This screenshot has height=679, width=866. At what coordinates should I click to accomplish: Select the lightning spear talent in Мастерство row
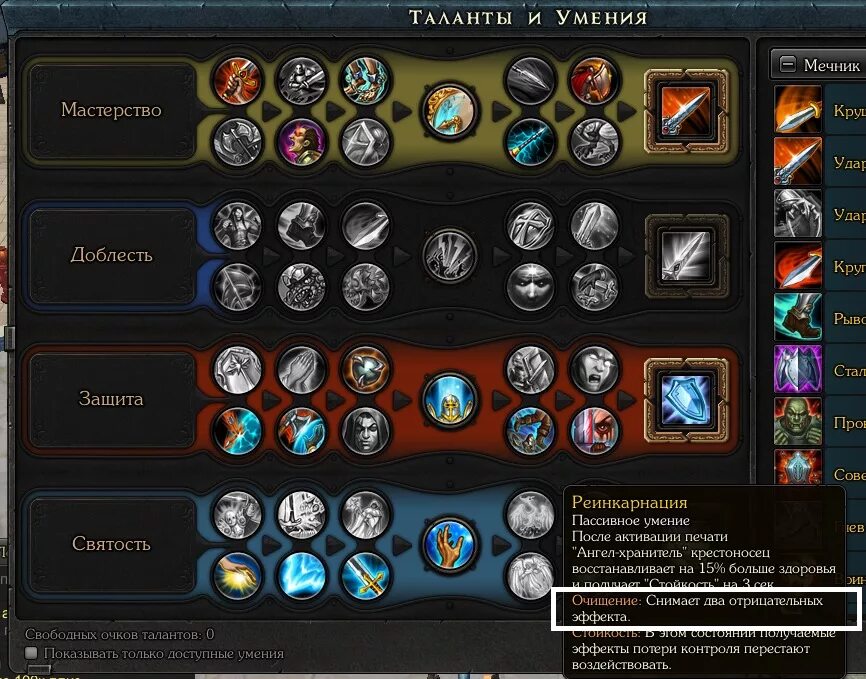[x=530, y=143]
